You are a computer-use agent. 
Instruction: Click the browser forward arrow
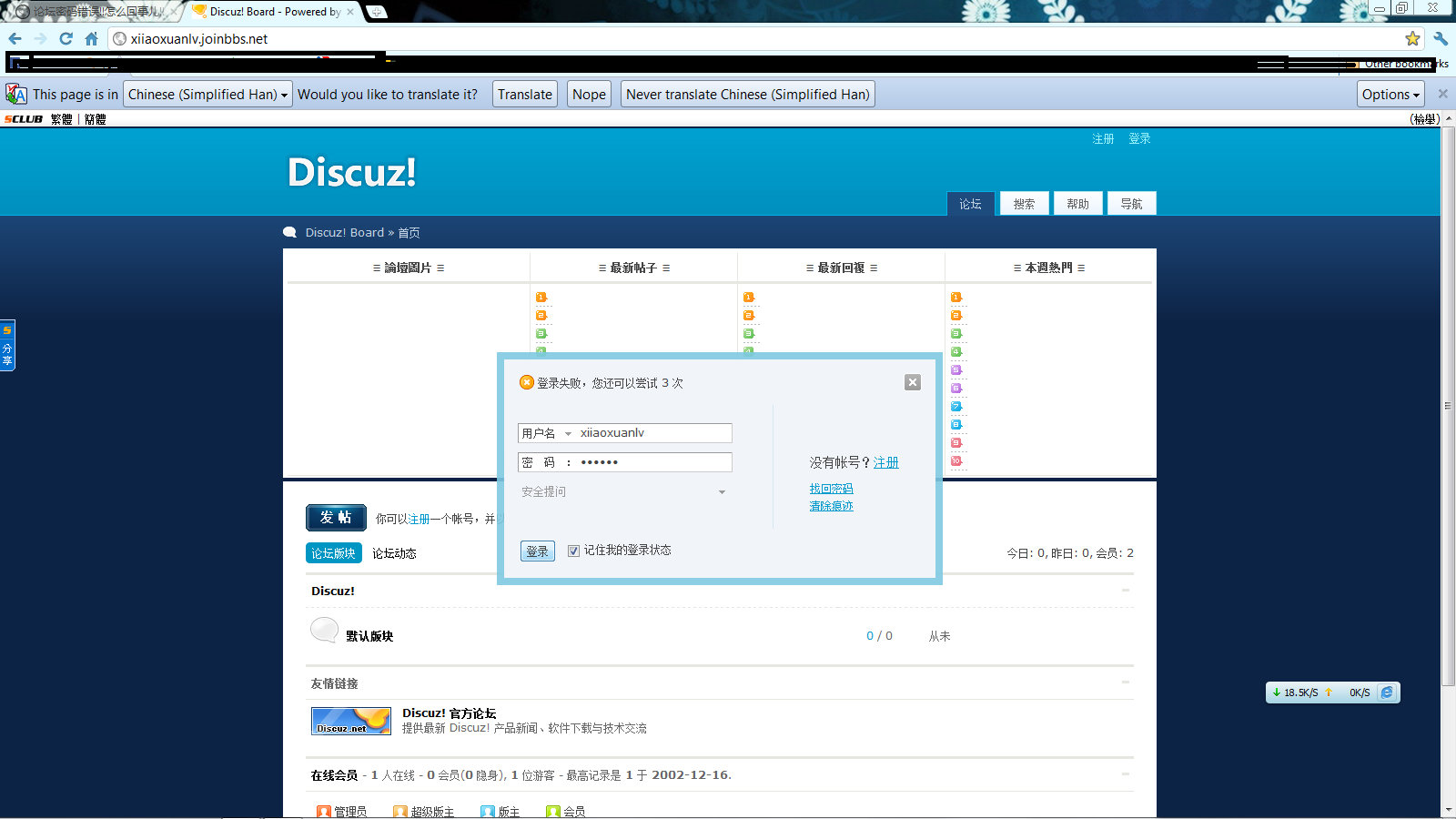(x=40, y=38)
